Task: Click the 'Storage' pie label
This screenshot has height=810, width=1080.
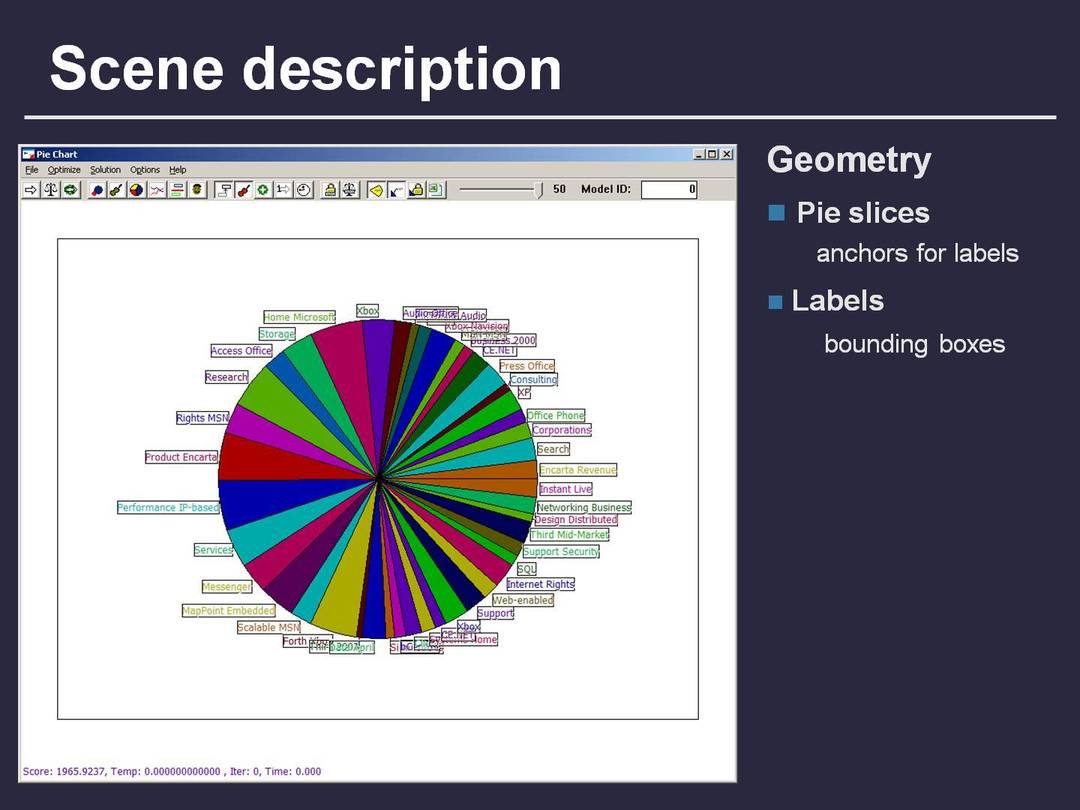Action: coord(277,334)
